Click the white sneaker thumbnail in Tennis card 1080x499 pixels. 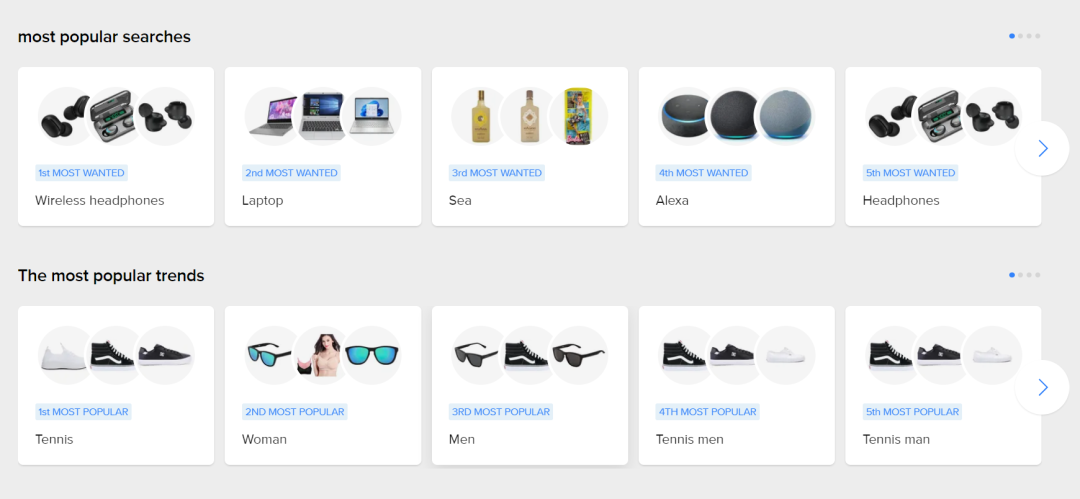coord(66,356)
